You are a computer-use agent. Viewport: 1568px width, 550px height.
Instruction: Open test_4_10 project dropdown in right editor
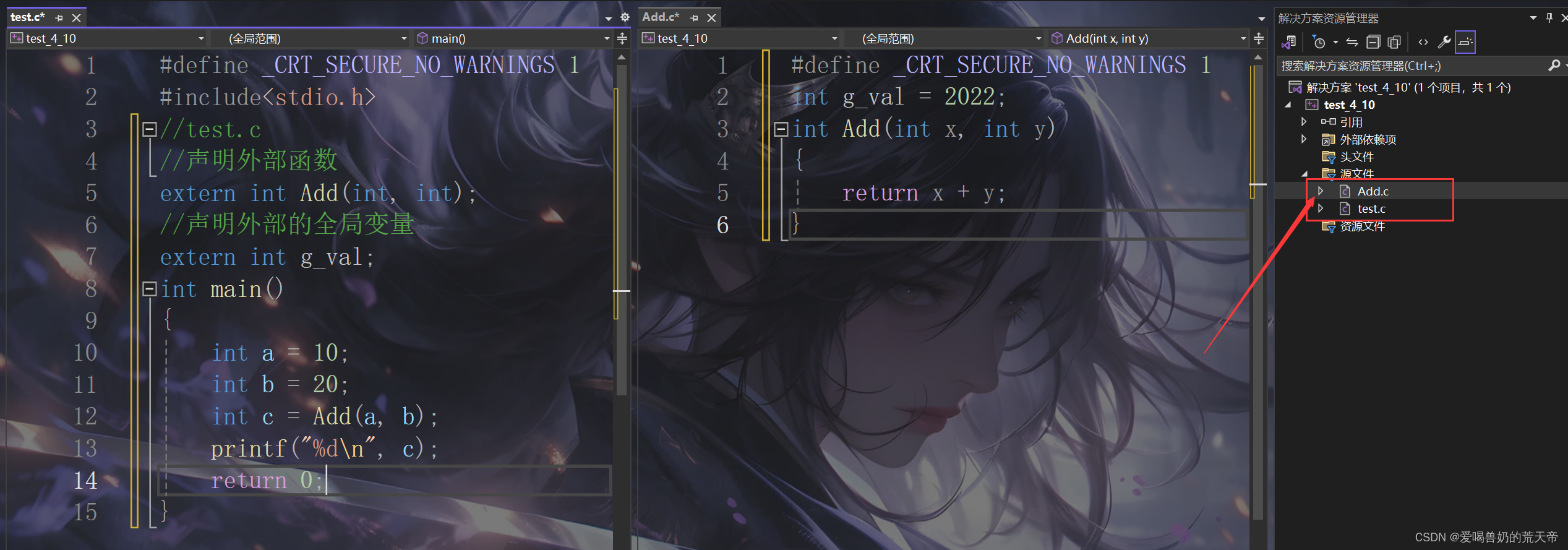[740, 38]
